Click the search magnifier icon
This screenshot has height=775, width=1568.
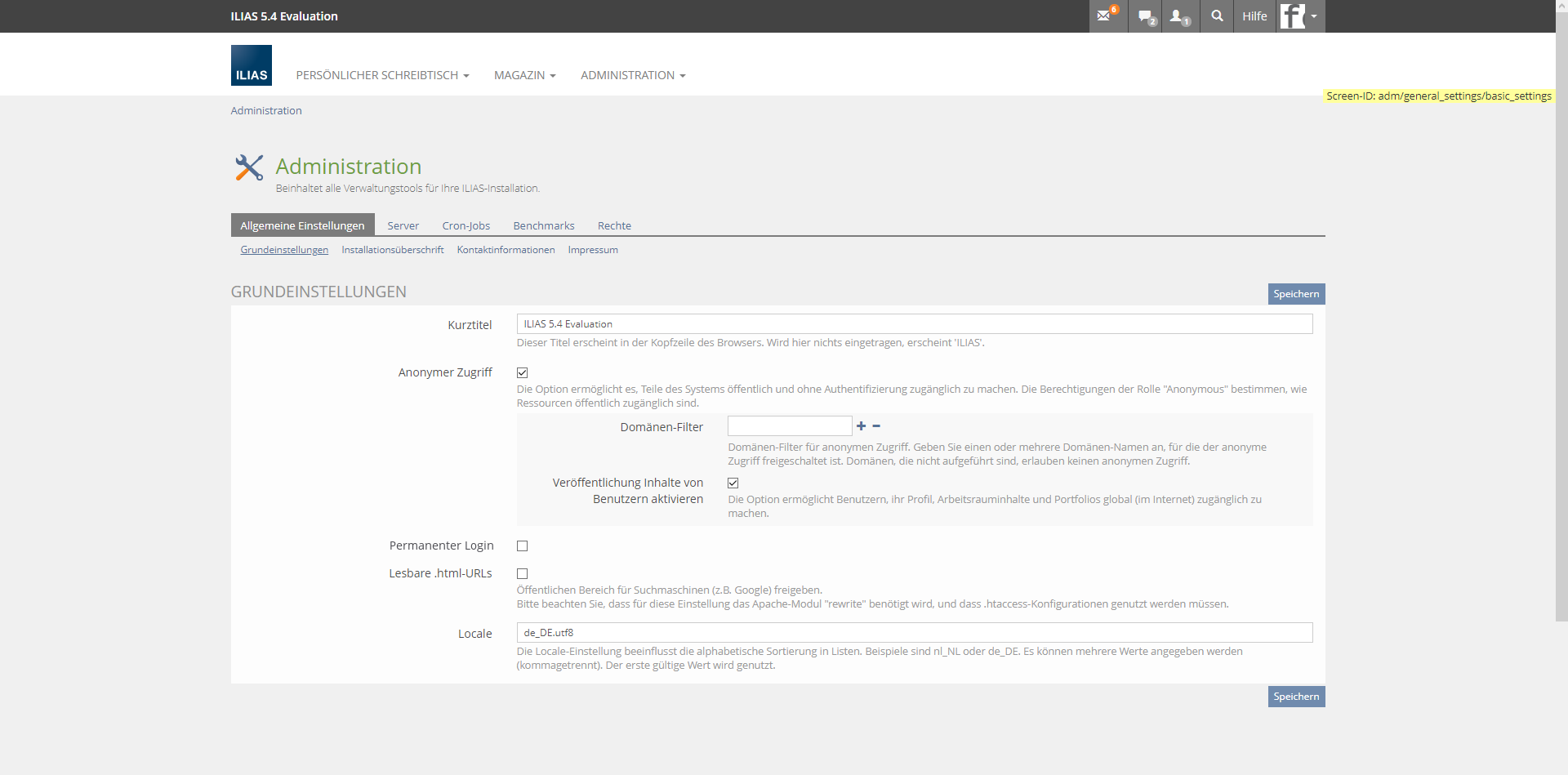coord(1217,16)
